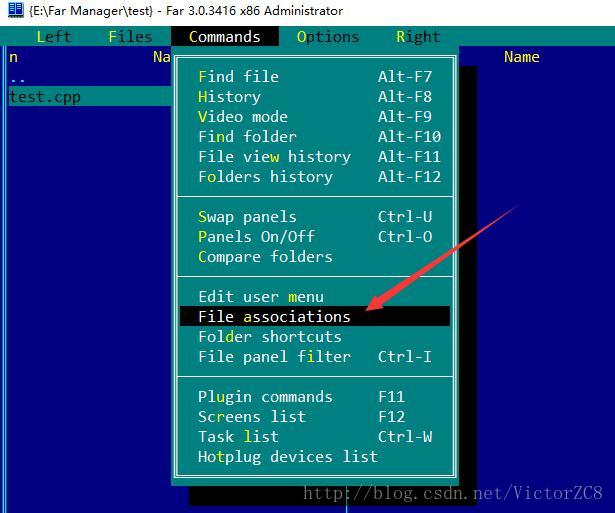The image size is (615, 513).
Task: Select the History command
Action: click(315, 96)
